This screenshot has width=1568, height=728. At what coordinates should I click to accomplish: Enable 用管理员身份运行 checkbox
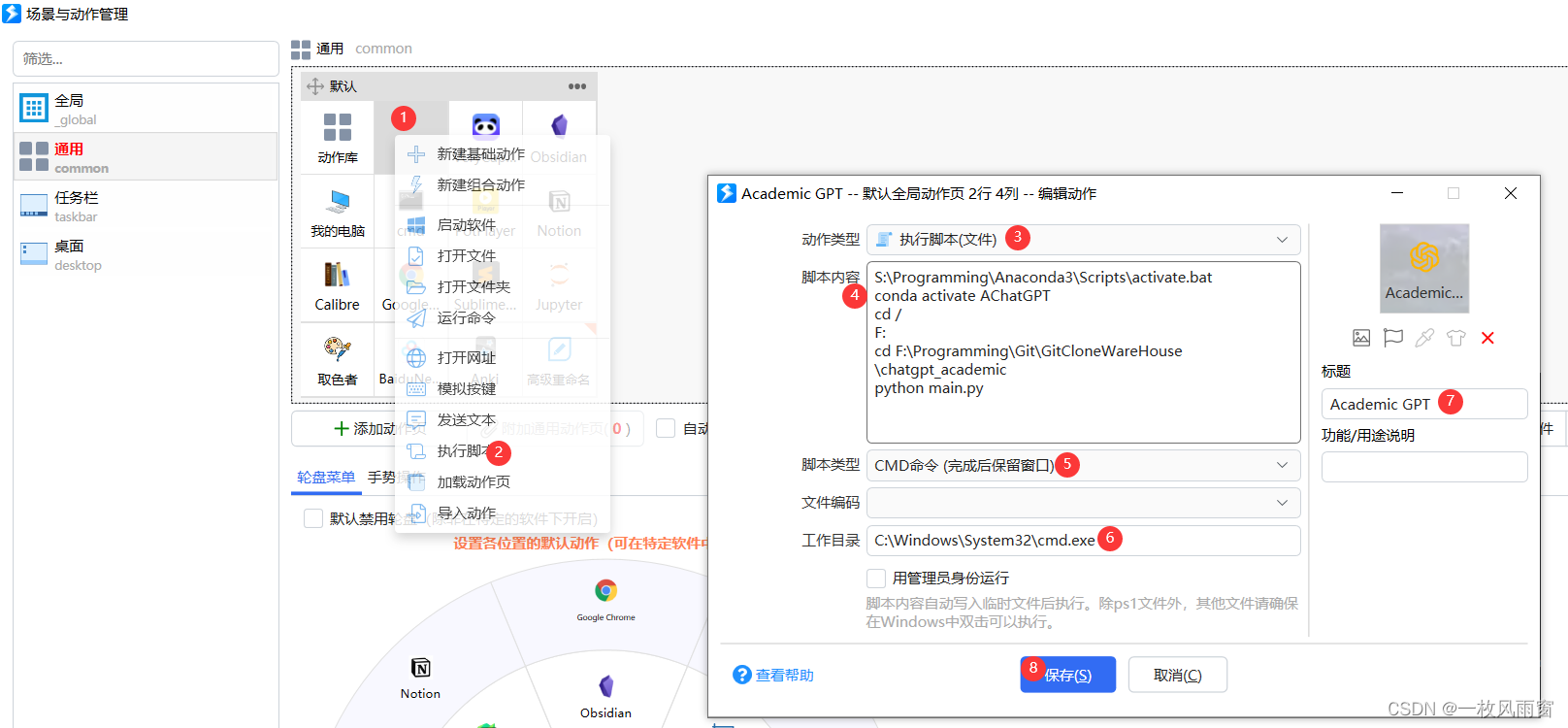pyautogui.click(x=876, y=579)
